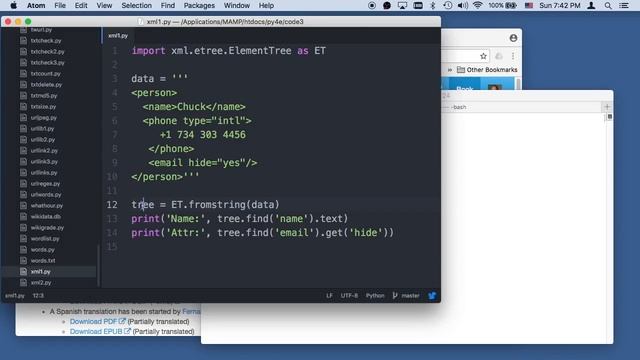Open the Edit menu
Screen dimensions: 640x360
tap(81, 6)
